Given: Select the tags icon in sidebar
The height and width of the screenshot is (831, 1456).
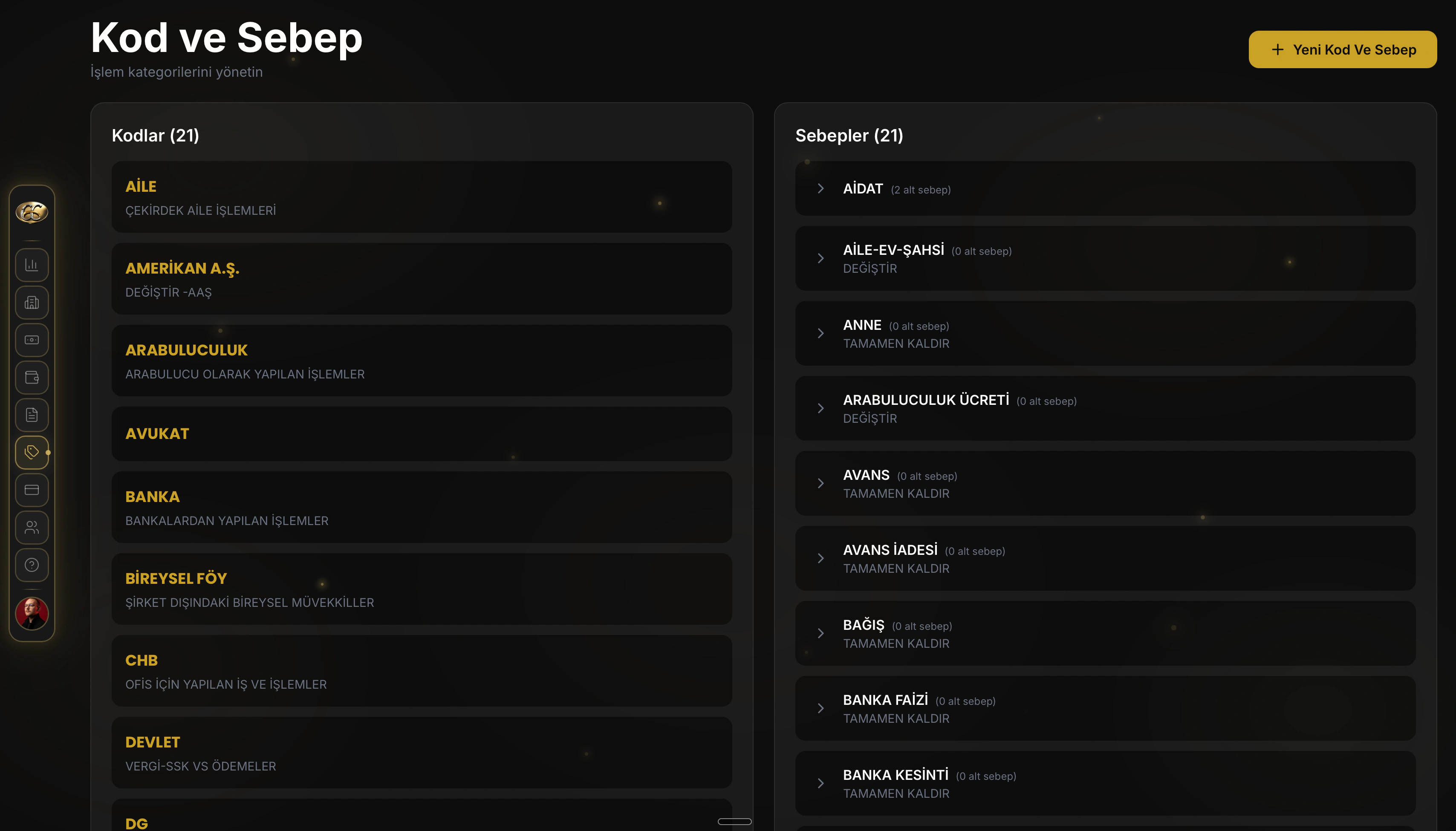Looking at the screenshot, I should click(32, 453).
